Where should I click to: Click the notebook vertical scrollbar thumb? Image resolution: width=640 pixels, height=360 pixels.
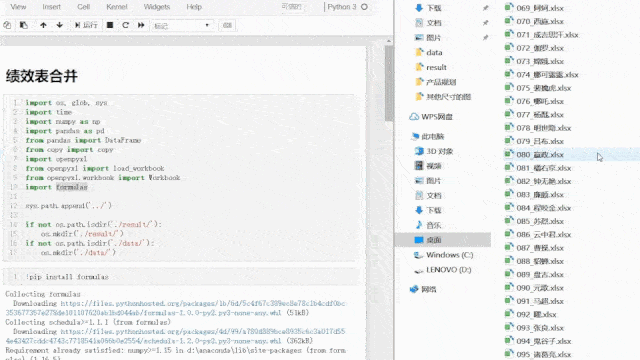(389, 83)
